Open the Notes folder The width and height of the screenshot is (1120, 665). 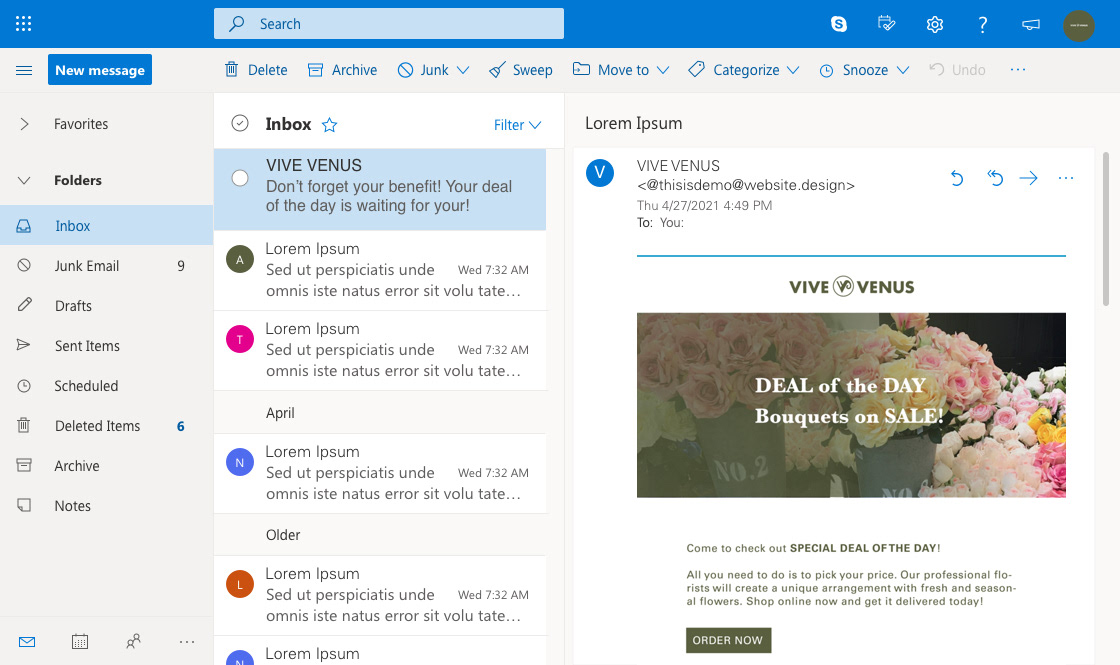point(106,506)
